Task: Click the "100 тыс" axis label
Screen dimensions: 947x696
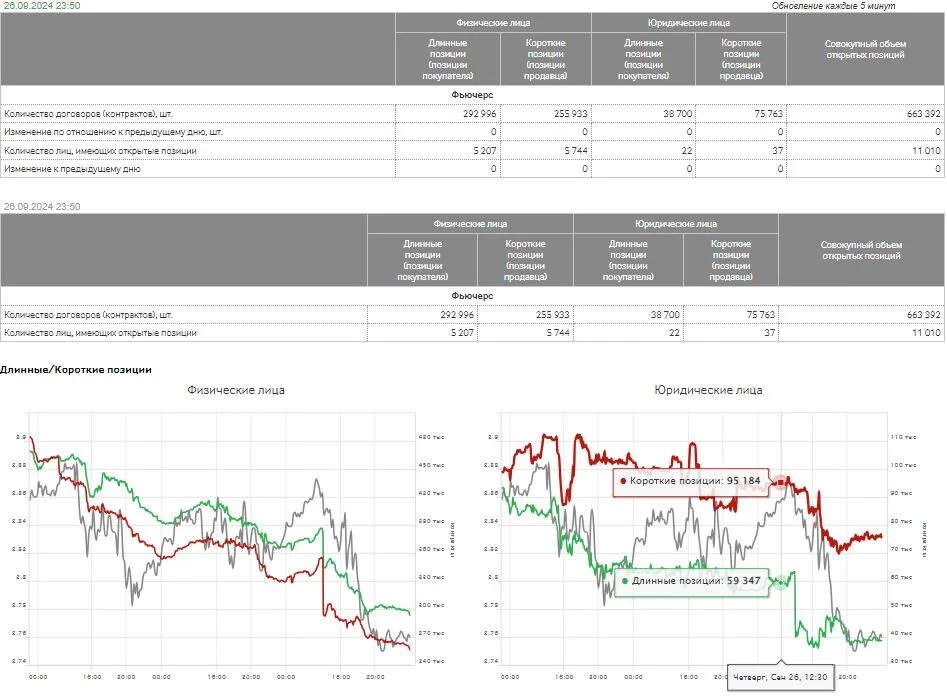Action: pyautogui.click(x=904, y=465)
